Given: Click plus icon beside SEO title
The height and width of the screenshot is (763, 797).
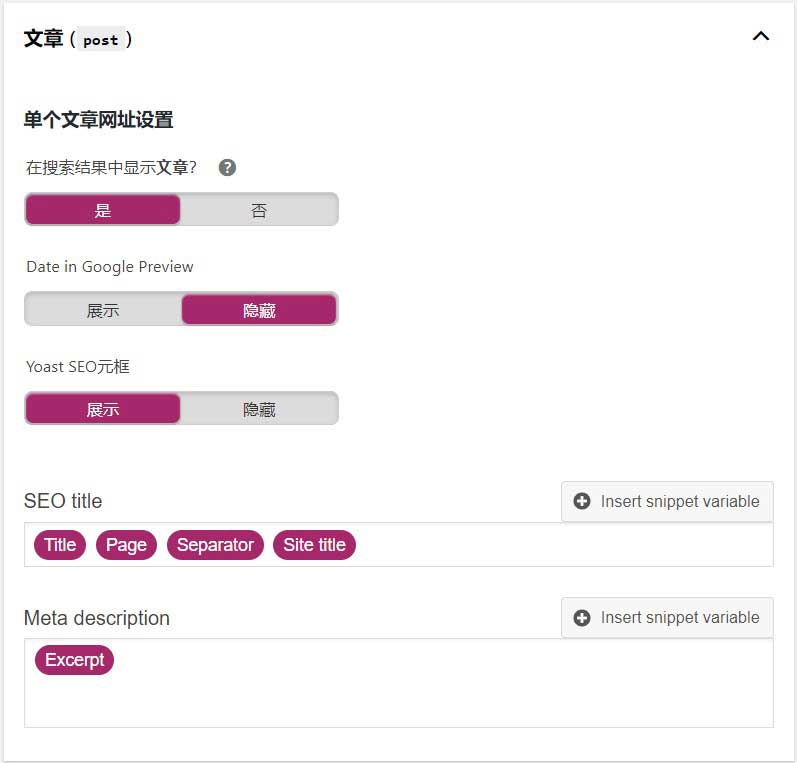Looking at the screenshot, I should 582,501.
